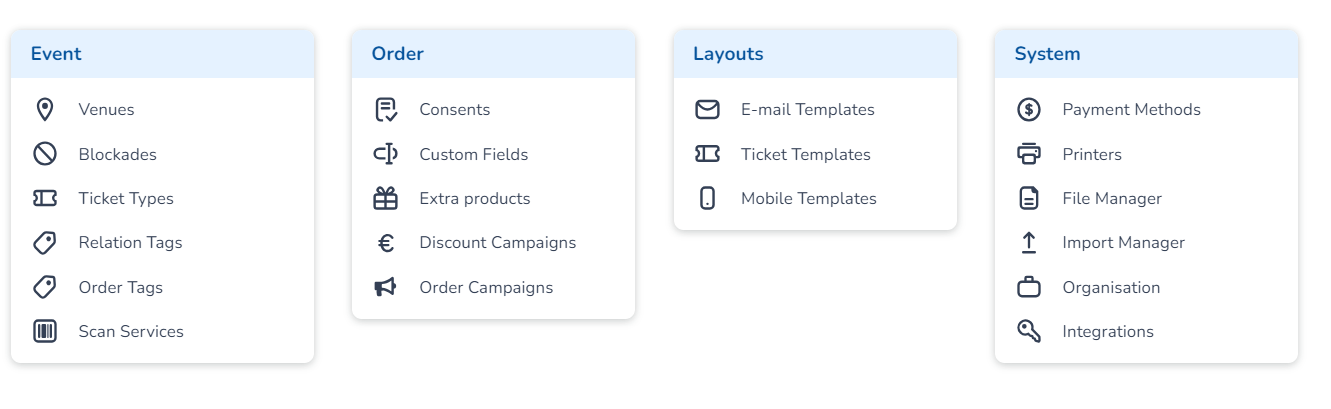Screen dimensions: 1331x409
Task: Click the Blockades prohibited circle icon
Action: tap(44, 154)
